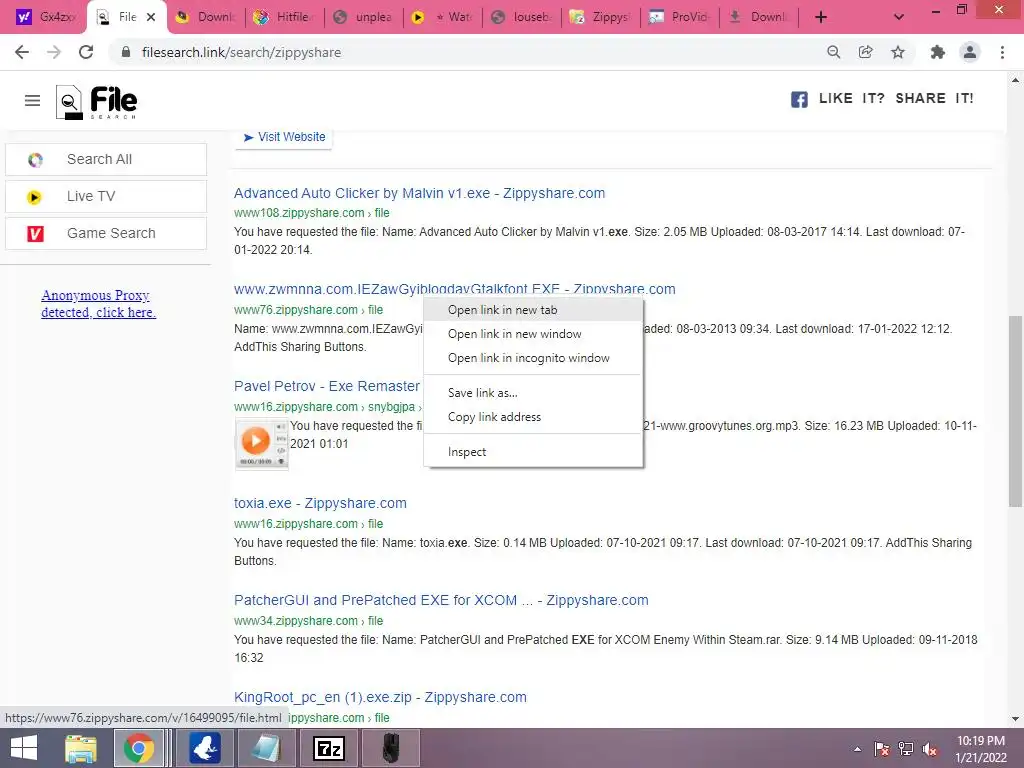This screenshot has height=768, width=1024.
Task: Open 7-Zip from the taskbar
Action: [x=329, y=748]
